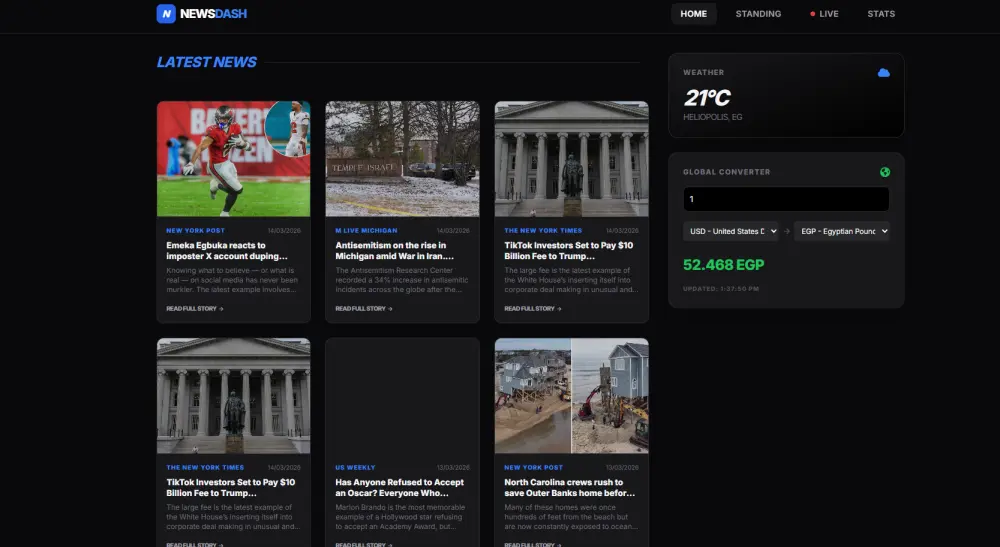
Task: Click the 'M LIVE MICHIGAN' source label
Action: [366, 231]
